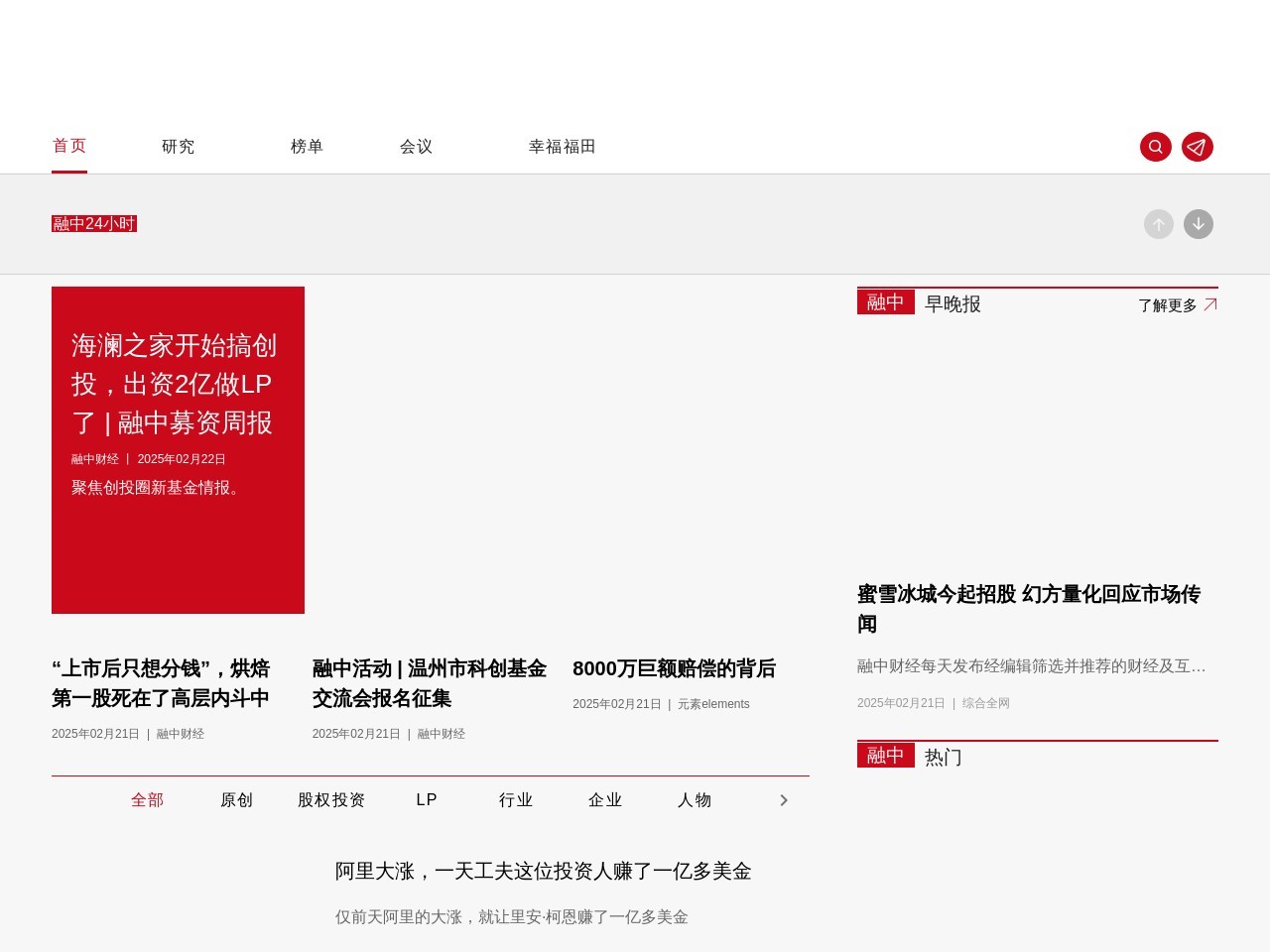The image size is (1270, 952).
Task: Open 蜜雪冰城今起招股 morning report article
Action: 1029,609
